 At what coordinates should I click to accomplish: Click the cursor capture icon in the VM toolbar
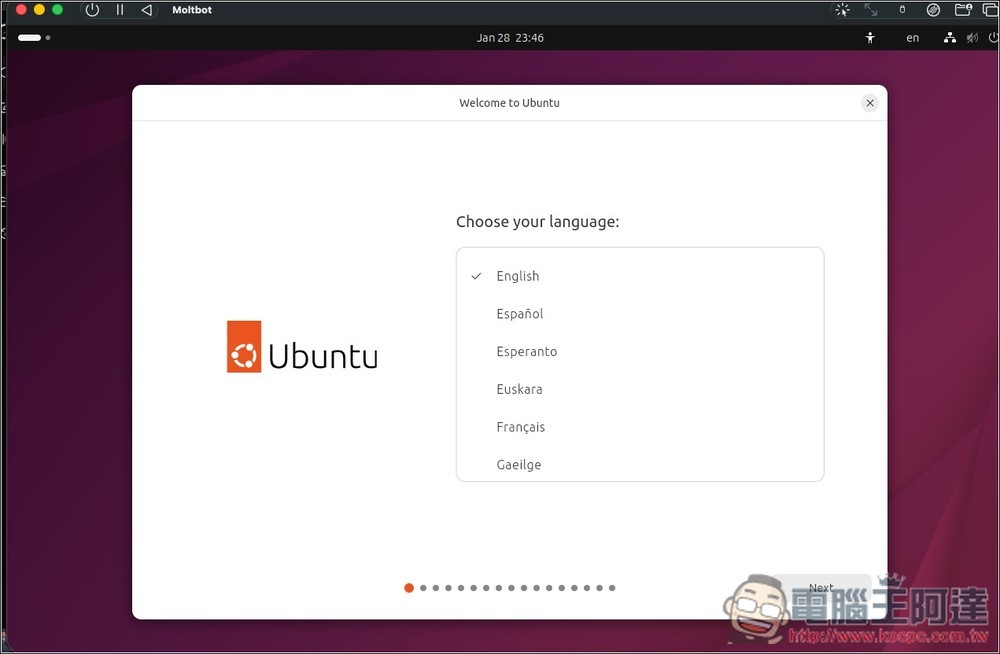[843, 10]
